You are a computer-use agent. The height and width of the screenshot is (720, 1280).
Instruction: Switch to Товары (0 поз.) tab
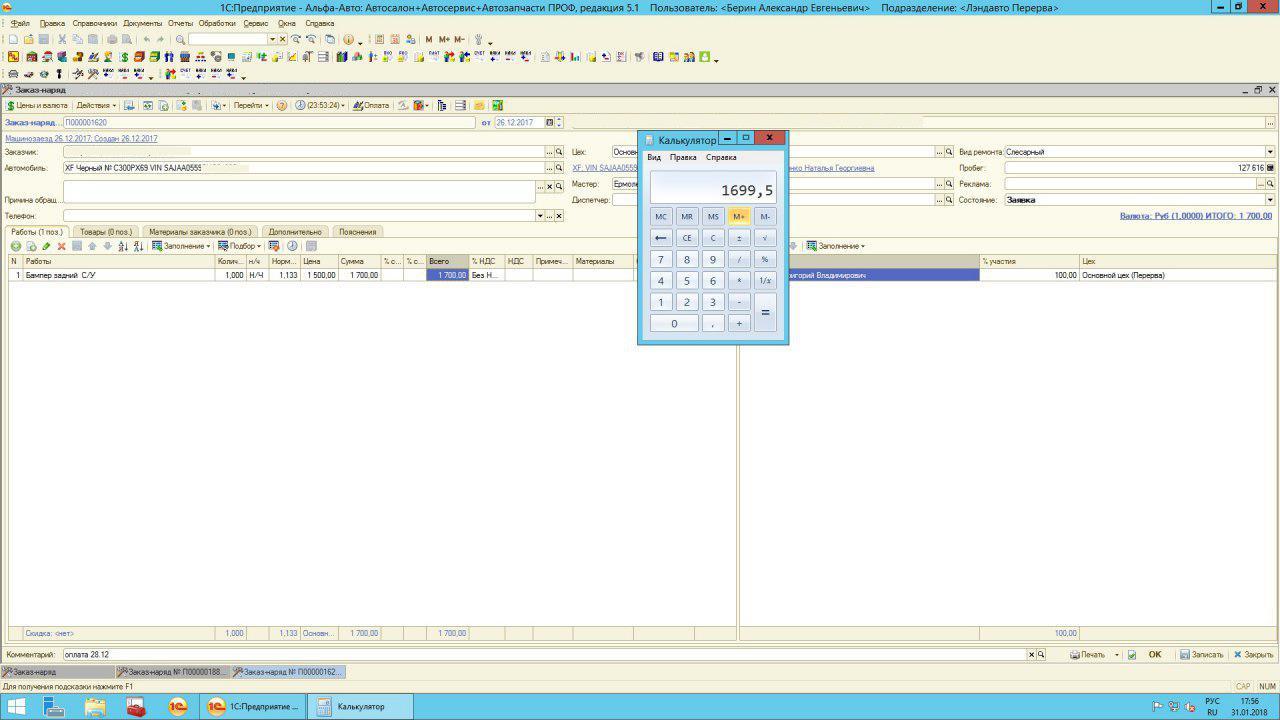[106, 232]
